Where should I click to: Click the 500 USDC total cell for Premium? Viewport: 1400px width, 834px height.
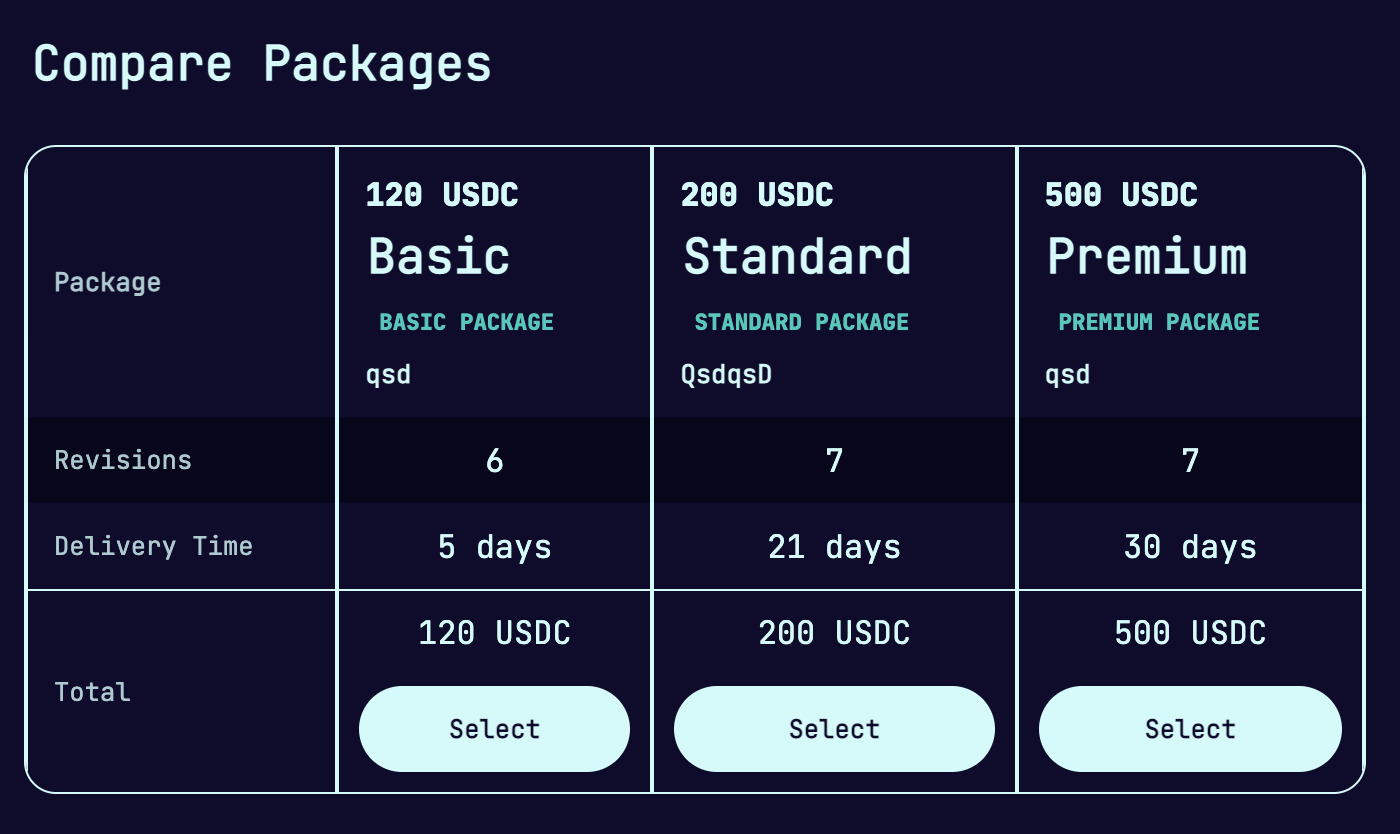(1190, 632)
